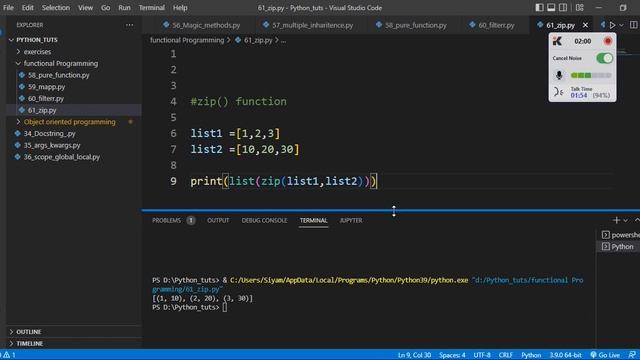
Task: Split editor right icon
Action: point(633,25)
